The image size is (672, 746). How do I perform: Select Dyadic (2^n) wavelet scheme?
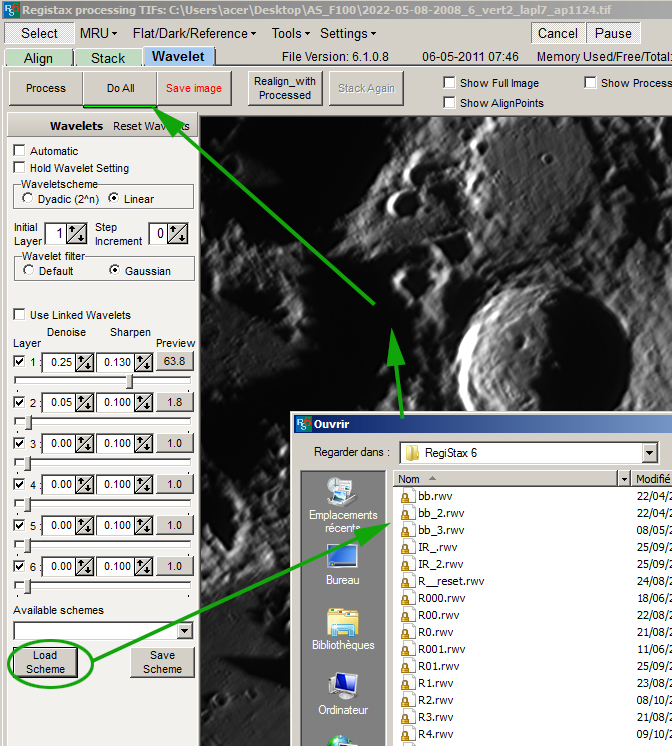click(28, 198)
